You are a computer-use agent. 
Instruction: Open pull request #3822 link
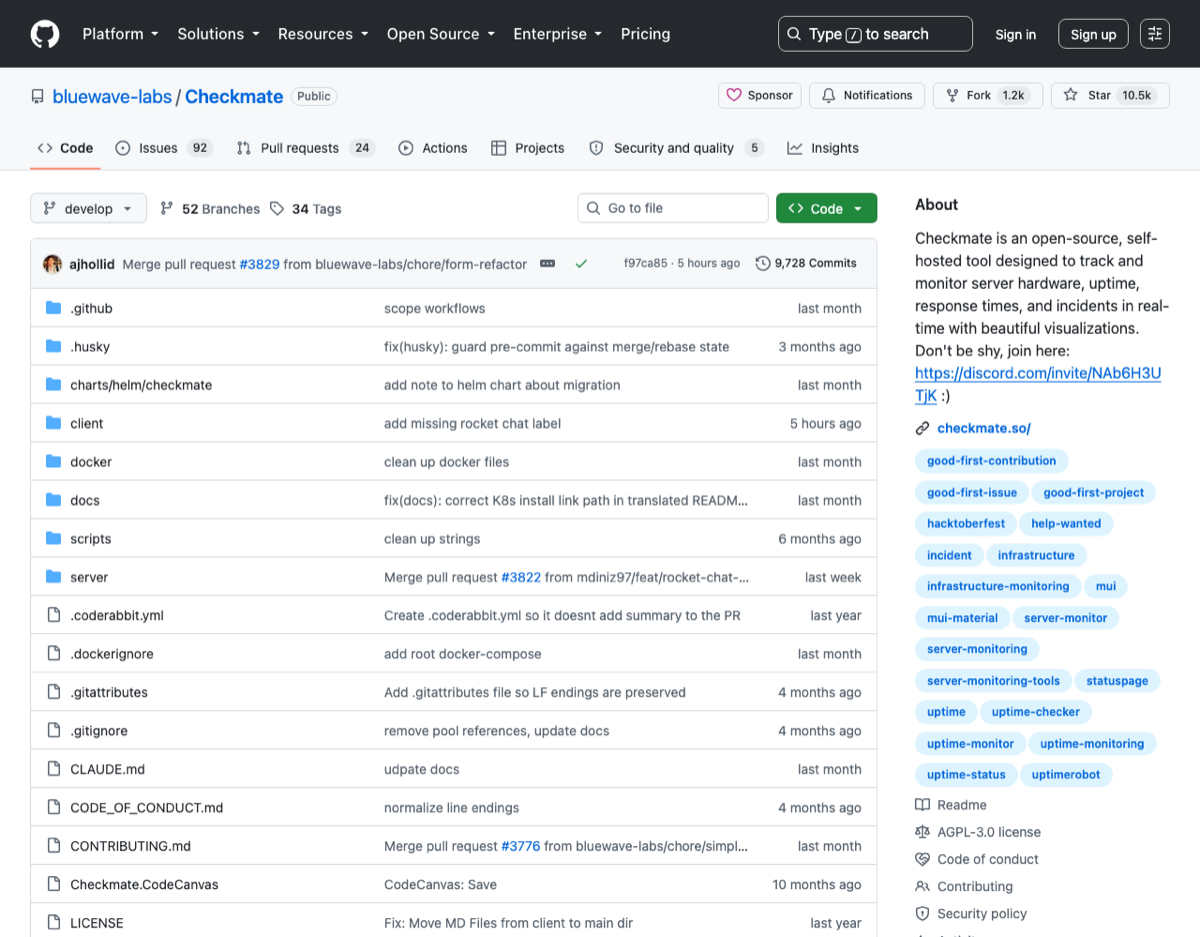520,577
